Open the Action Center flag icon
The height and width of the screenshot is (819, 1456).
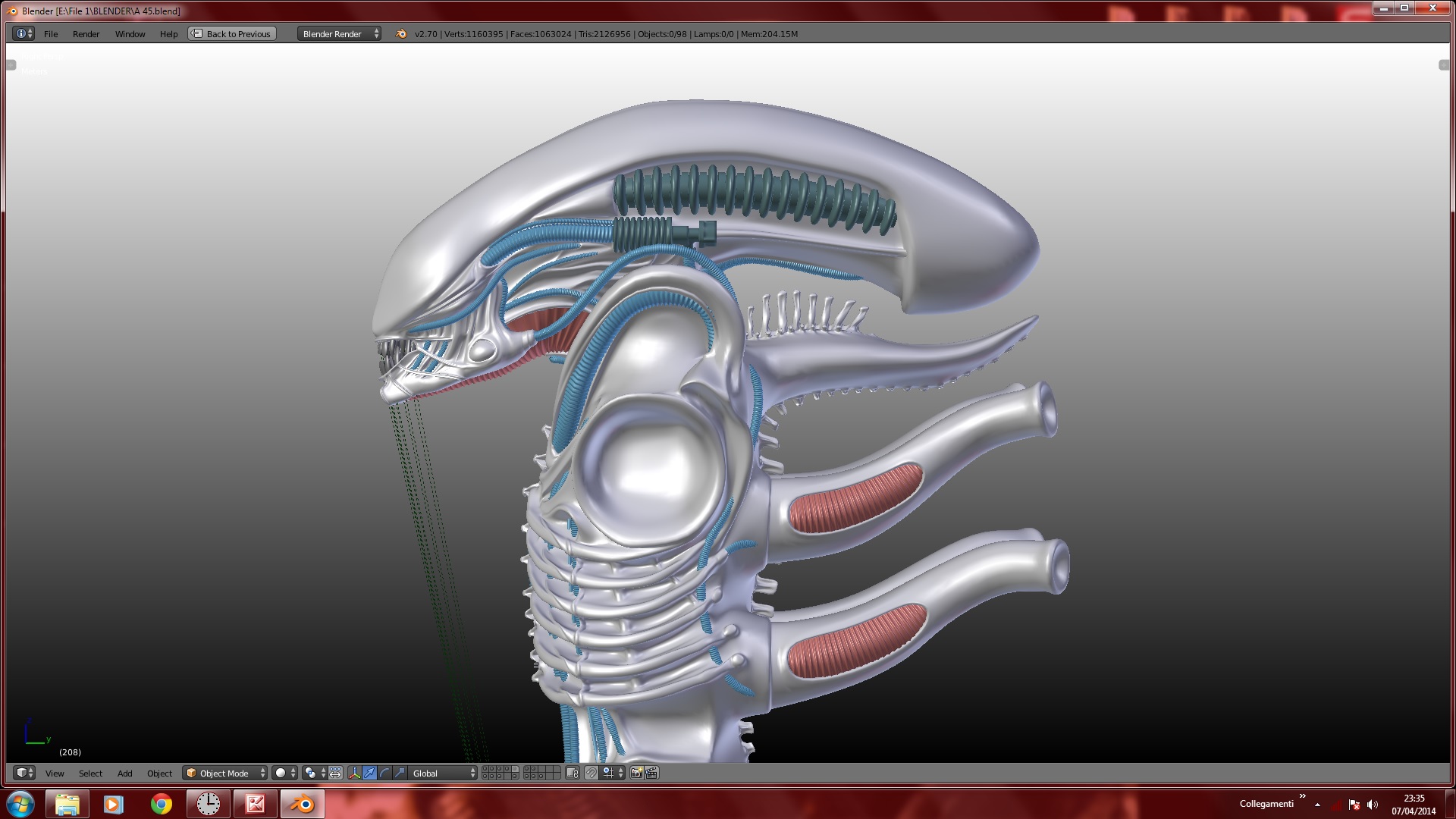click(x=1354, y=805)
